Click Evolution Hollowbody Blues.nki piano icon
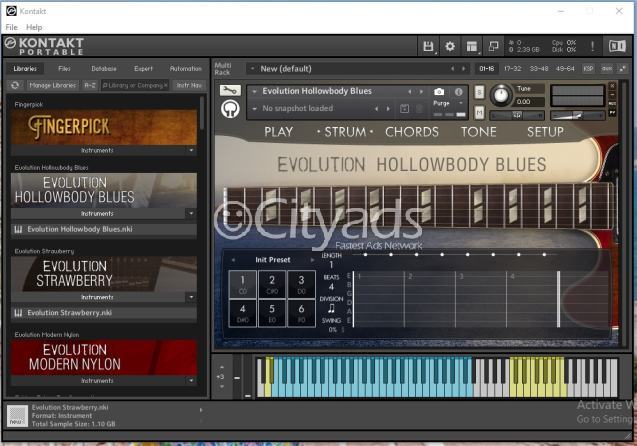Image resolution: width=637 pixels, height=446 pixels. tap(18, 229)
